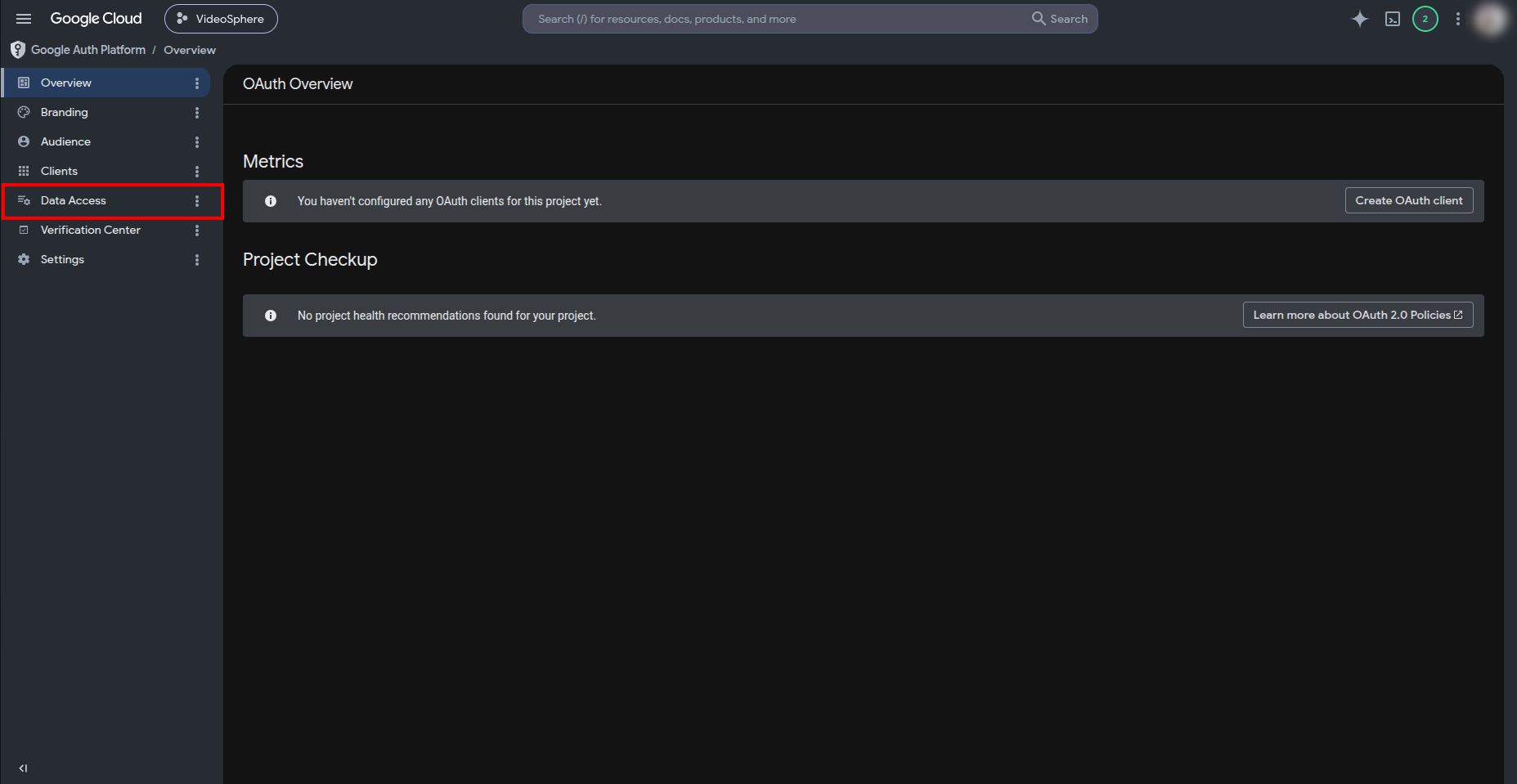Click the OAuth Overview page title
This screenshot has height=784, width=1517.
point(298,84)
